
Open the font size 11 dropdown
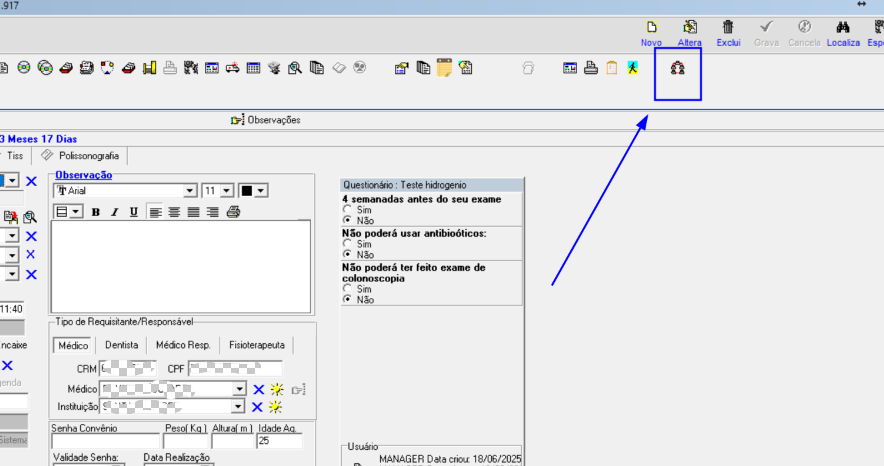pyautogui.click(x=227, y=191)
